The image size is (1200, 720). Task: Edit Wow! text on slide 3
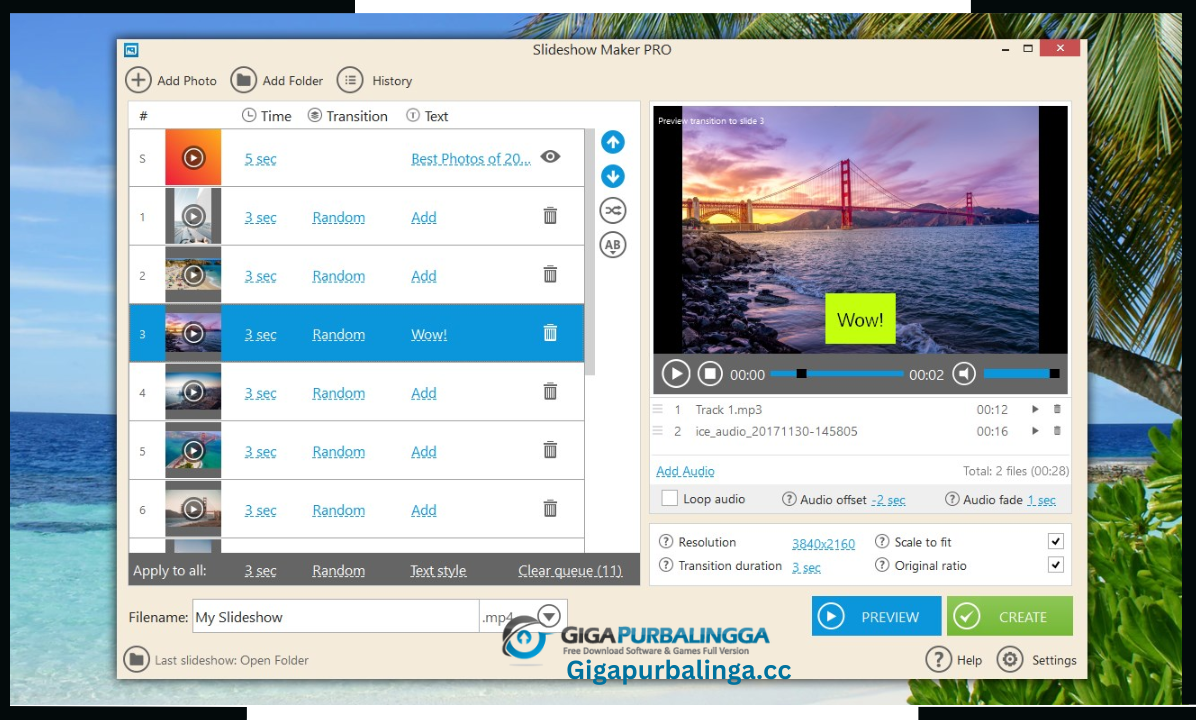coord(429,334)
